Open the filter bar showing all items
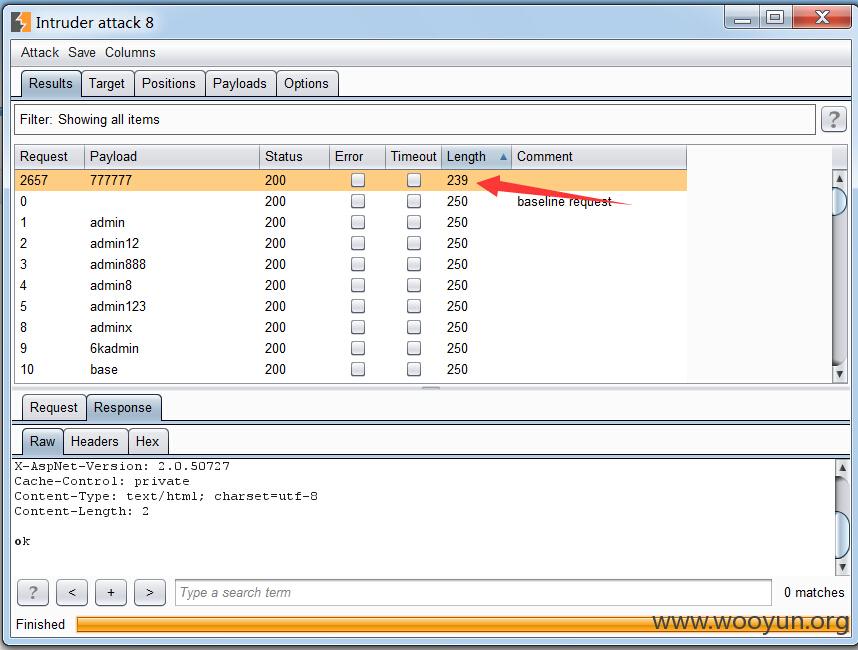The image size is (858, 650). (x=415, y=119)
